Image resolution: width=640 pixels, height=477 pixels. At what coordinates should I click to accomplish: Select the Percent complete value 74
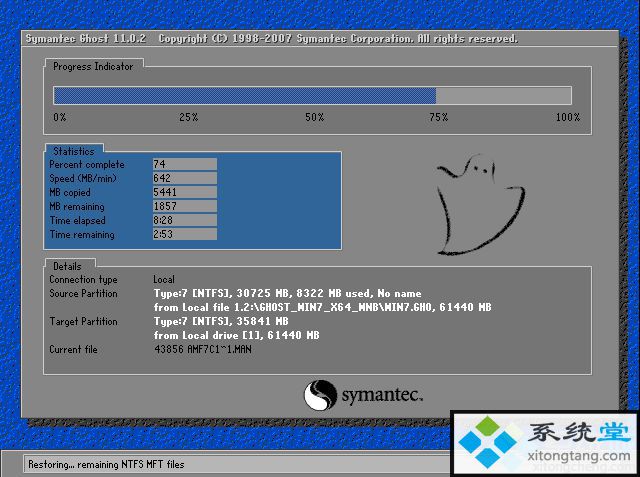184,164
